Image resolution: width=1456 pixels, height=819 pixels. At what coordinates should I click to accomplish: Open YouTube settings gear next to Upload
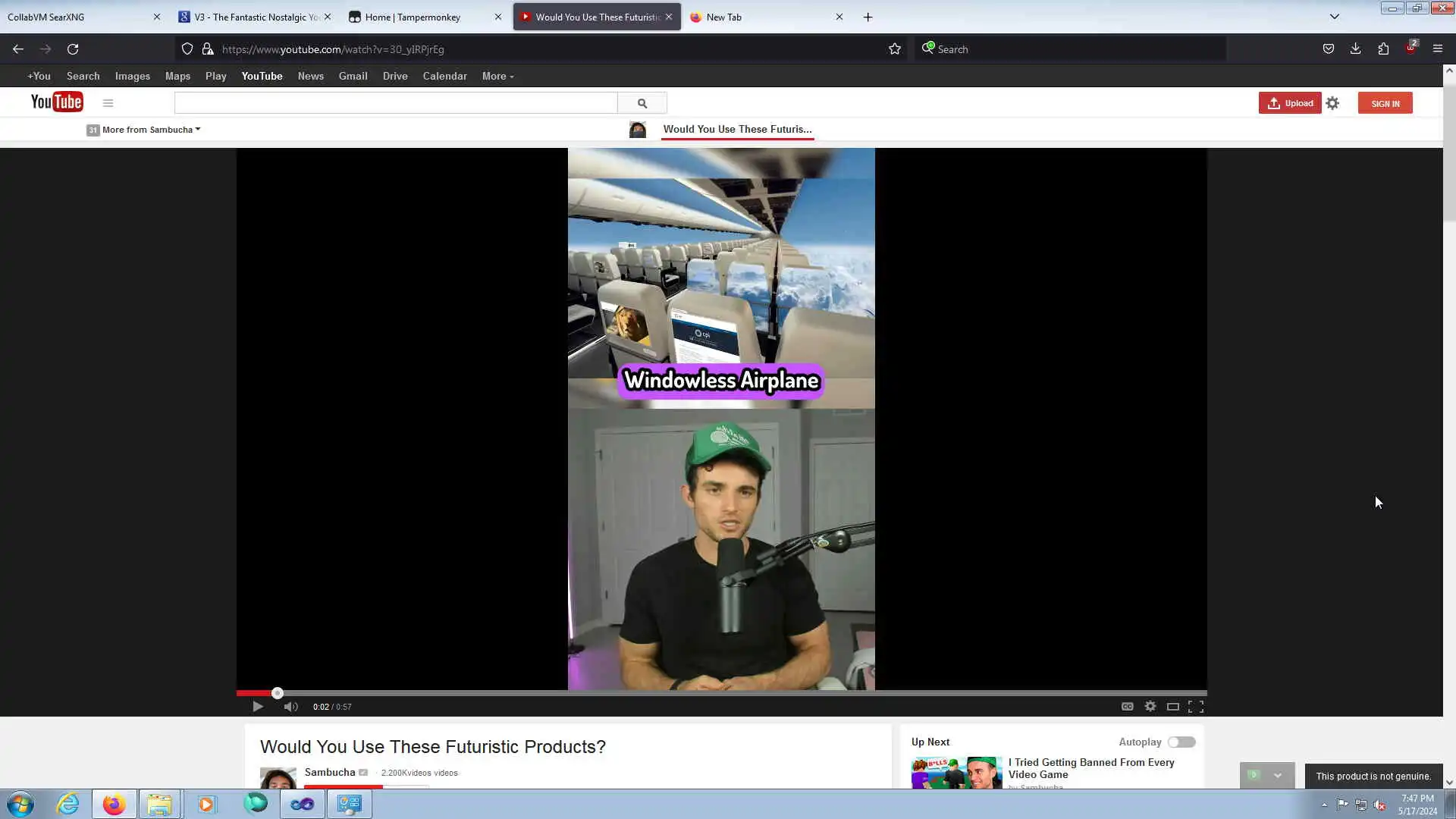[x=1332, y=103]
